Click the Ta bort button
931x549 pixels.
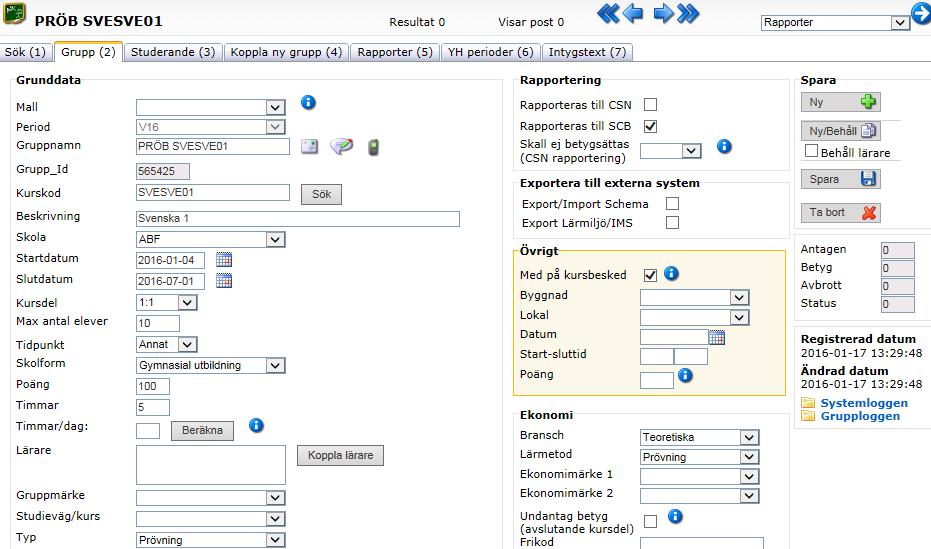point(840,212)
